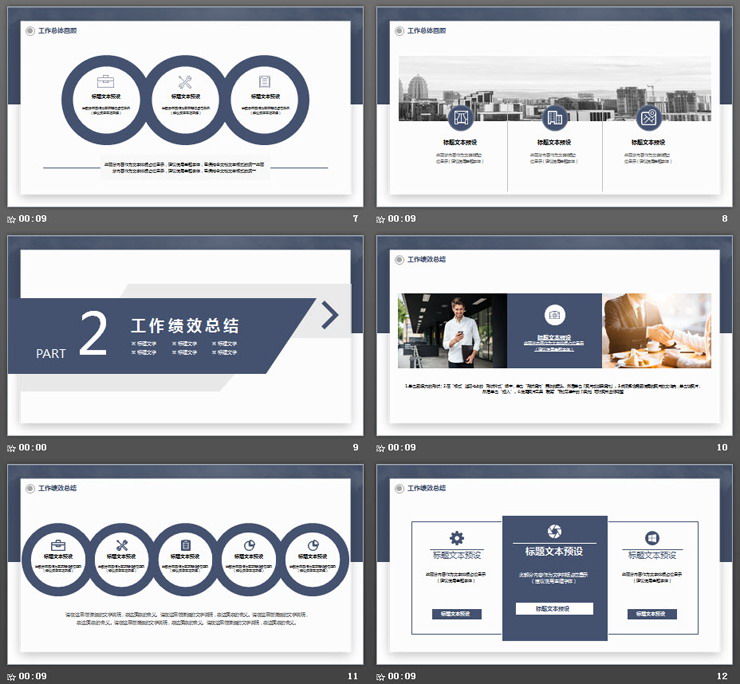Select slide 11 with five circles
The width and height of the screenshot is (740, 684).
coord(179,565)
